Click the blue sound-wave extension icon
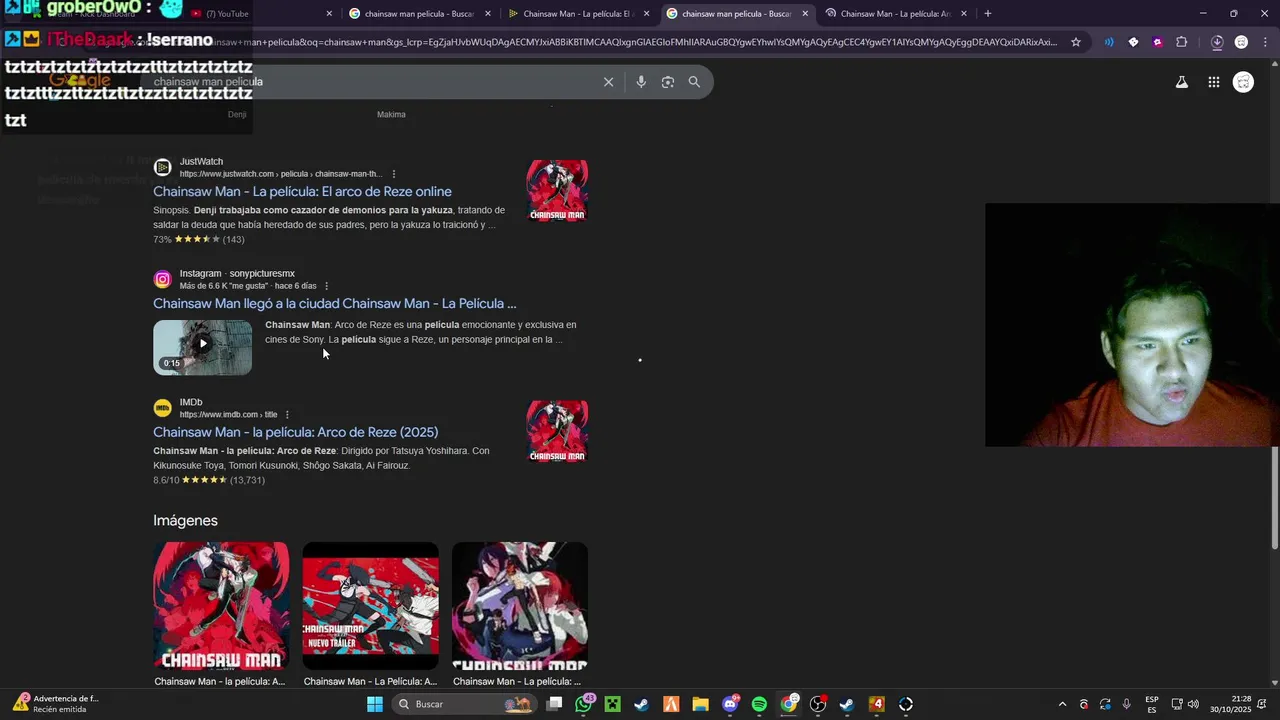The width and height of the screenshot is (1280, 720). coord(1108,42)
